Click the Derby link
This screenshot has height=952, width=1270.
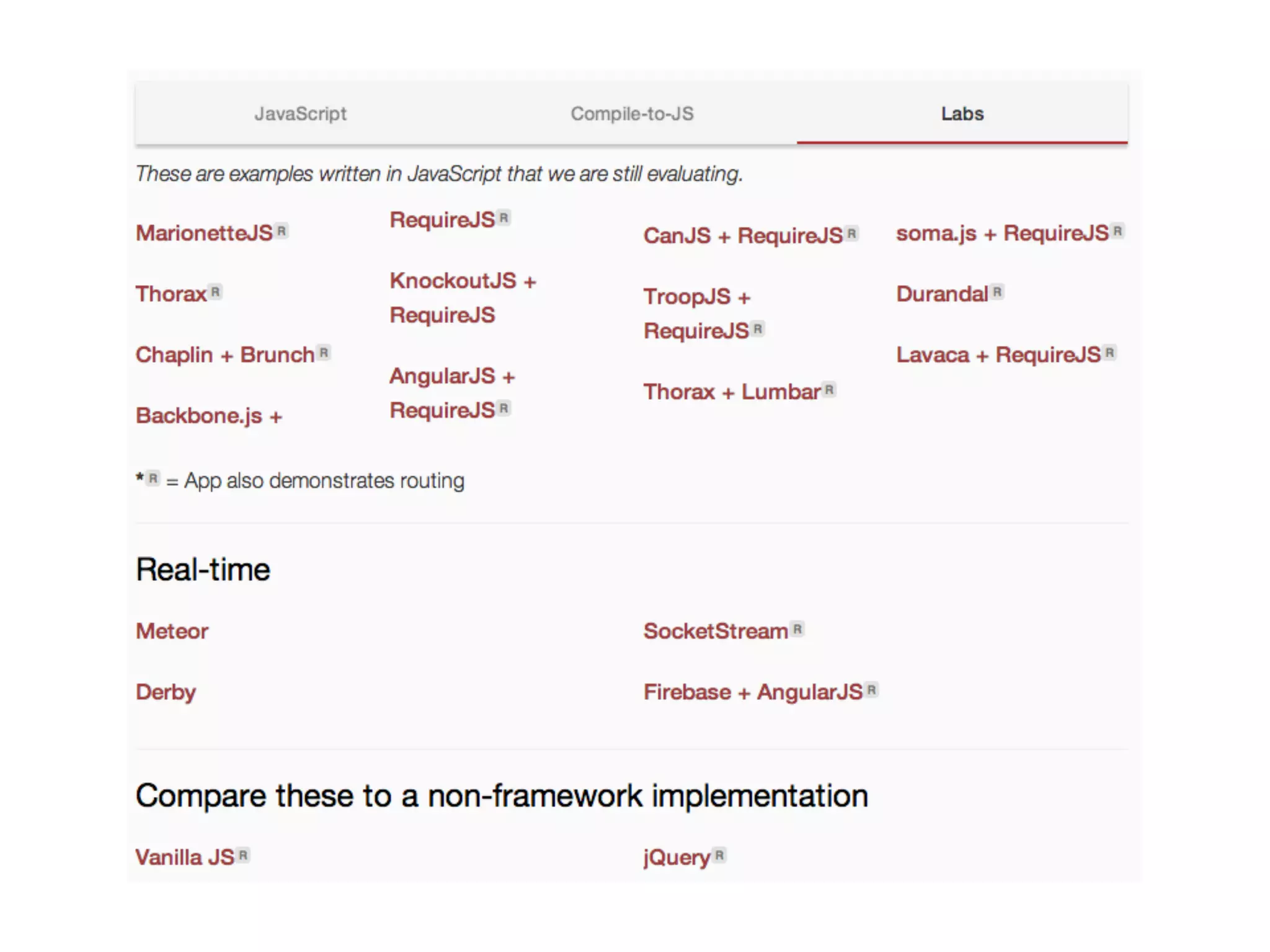pos(166,692)
